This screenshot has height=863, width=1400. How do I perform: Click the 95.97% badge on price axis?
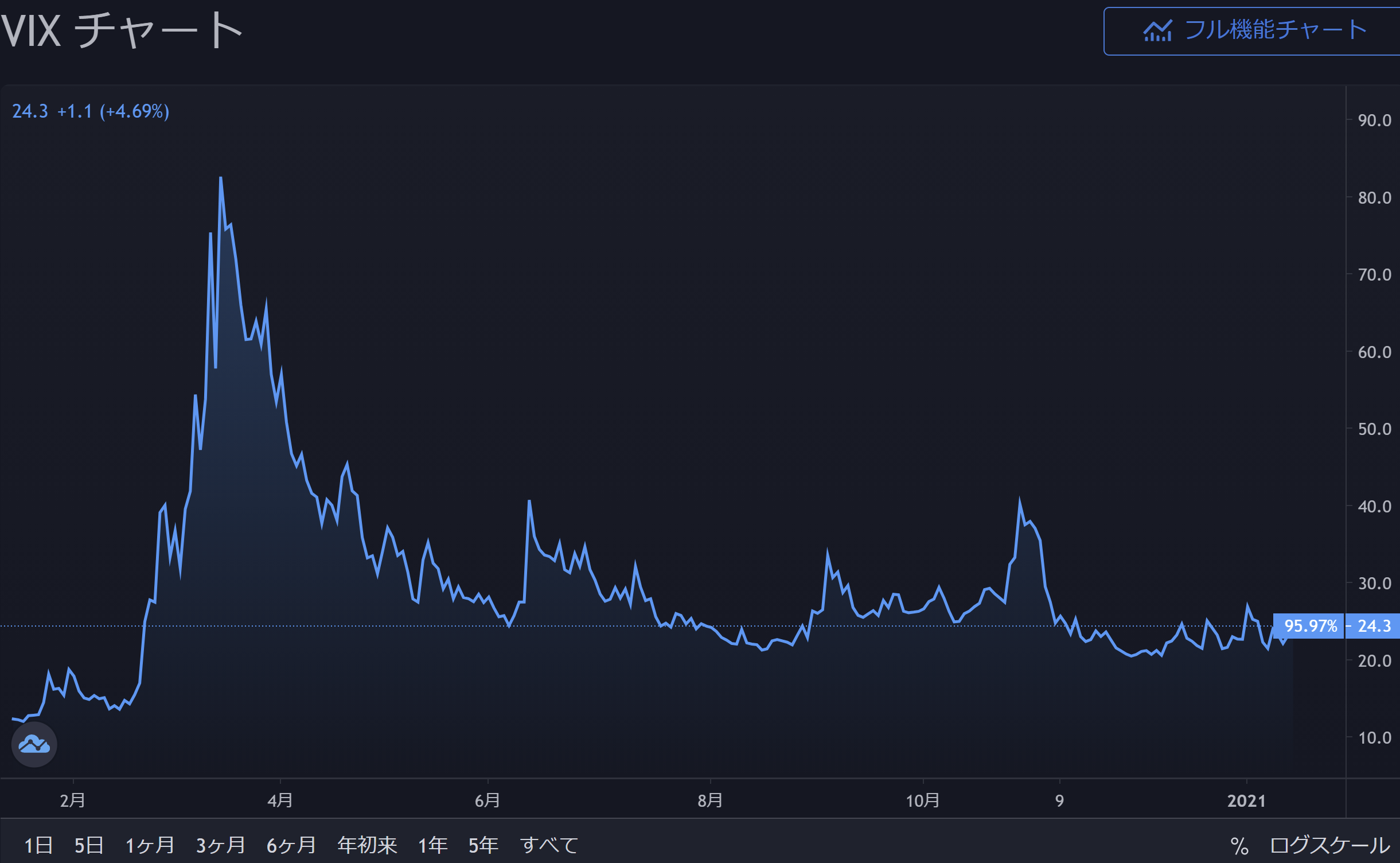(x=1311, y=626)
